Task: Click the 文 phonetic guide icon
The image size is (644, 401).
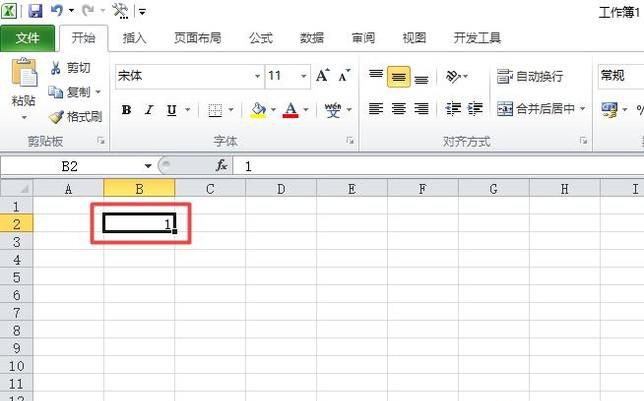Action: click(x=333, y=110)
